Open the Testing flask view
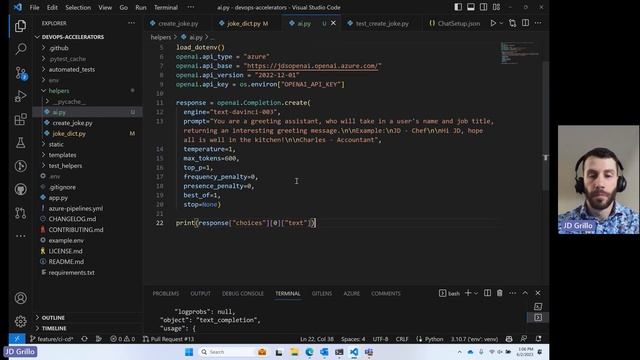The height and width of the screenshot is (360, 640). pyautogui.click(x=20, y=142)
